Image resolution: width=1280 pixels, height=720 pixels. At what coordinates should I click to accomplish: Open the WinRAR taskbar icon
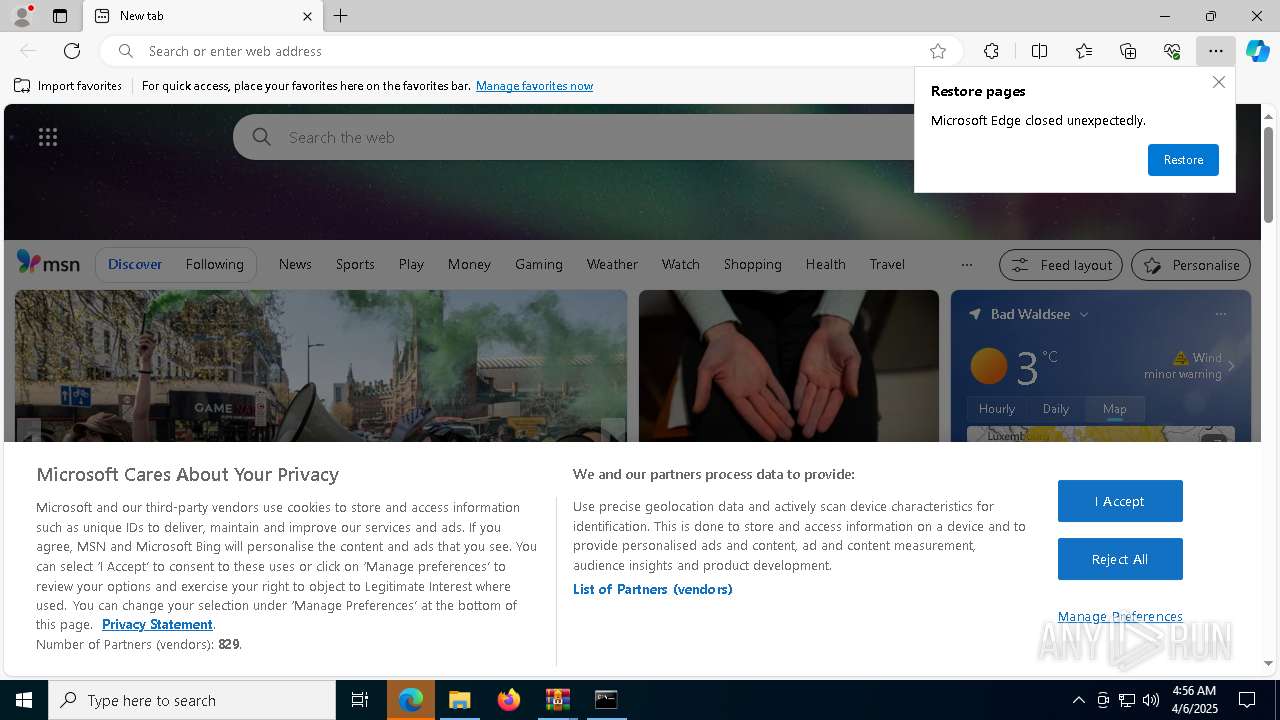click(557, 700)
